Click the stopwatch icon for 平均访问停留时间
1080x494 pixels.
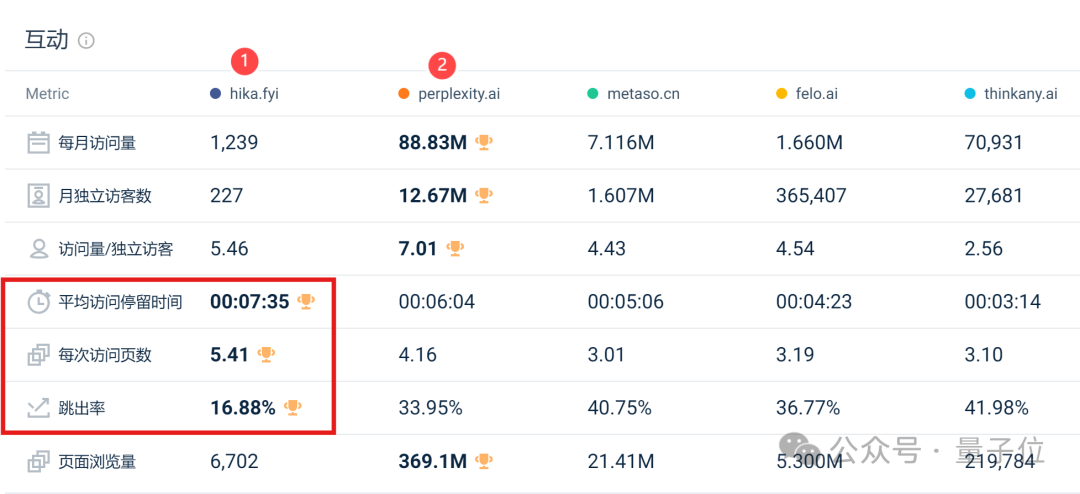point(39,302)
